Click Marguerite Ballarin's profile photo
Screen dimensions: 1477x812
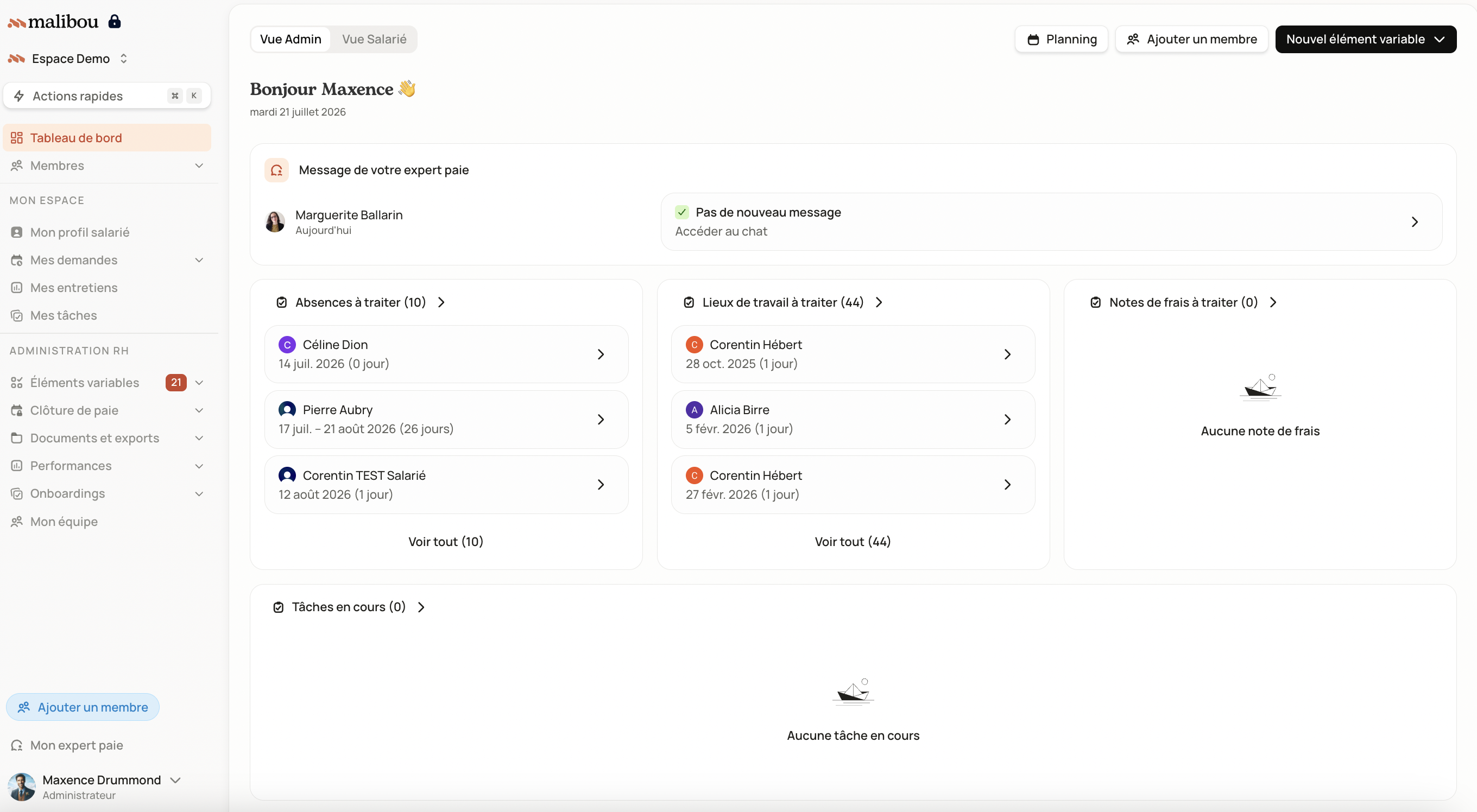pos(275,222)
